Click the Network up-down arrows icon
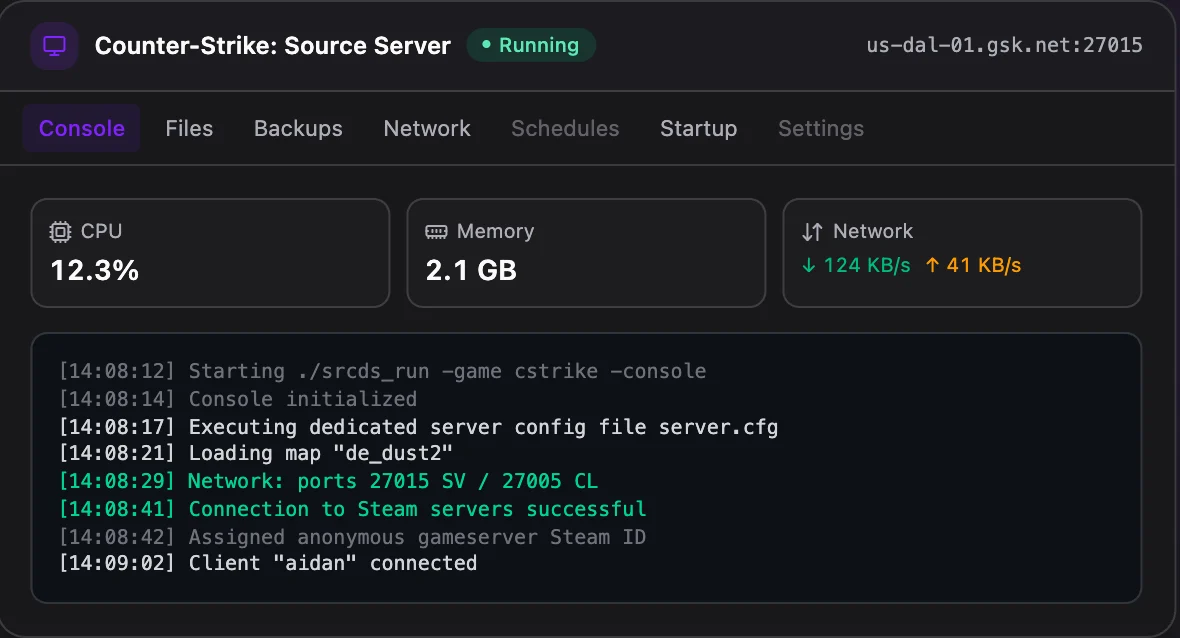The width and height of the screenshot is (1180, 638). click(812, 232)
